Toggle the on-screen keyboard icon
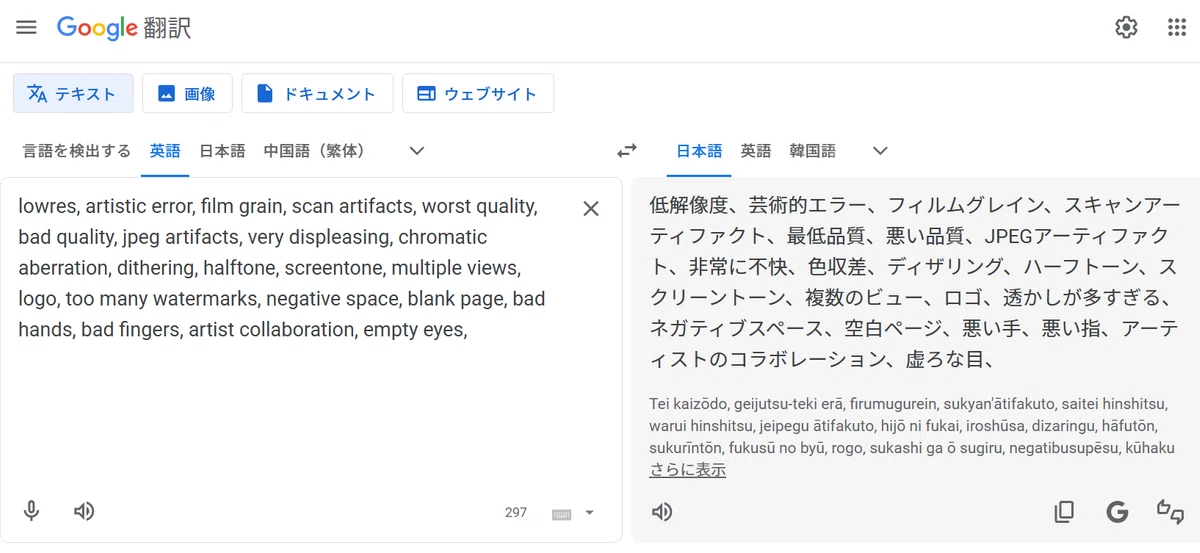 [x=562, y=513]
